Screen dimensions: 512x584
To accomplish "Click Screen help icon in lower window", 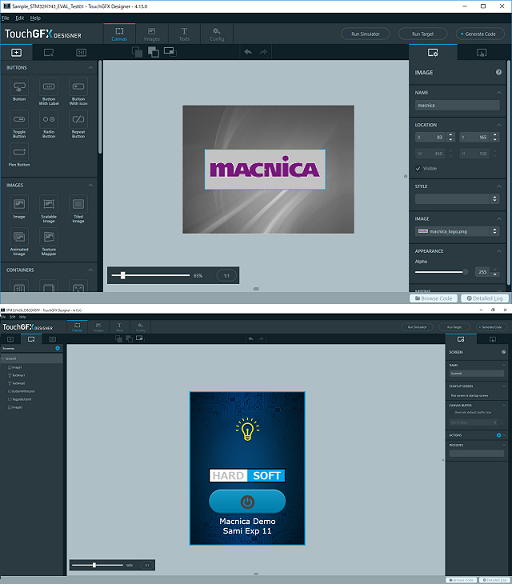I will pos(503,352).
